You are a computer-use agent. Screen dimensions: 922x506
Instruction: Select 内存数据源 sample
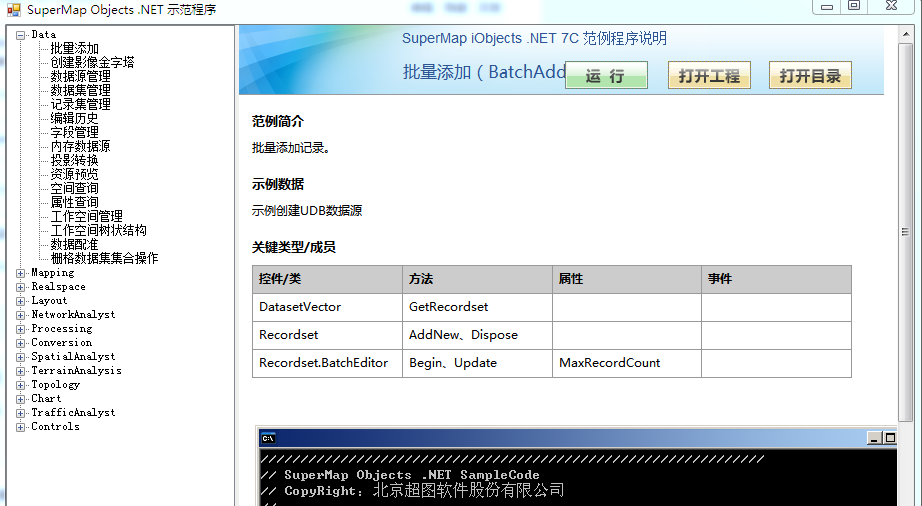point(81,146)
